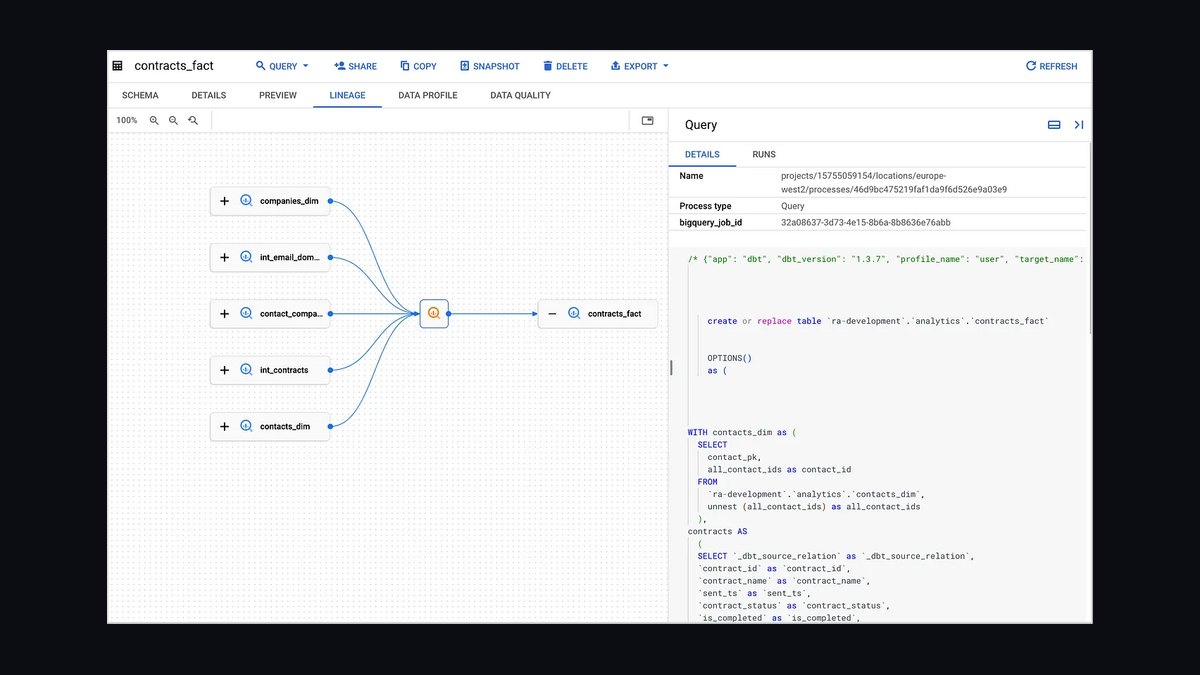
Task: Click the Process type value Query
Action: click(x=793, y=206)
